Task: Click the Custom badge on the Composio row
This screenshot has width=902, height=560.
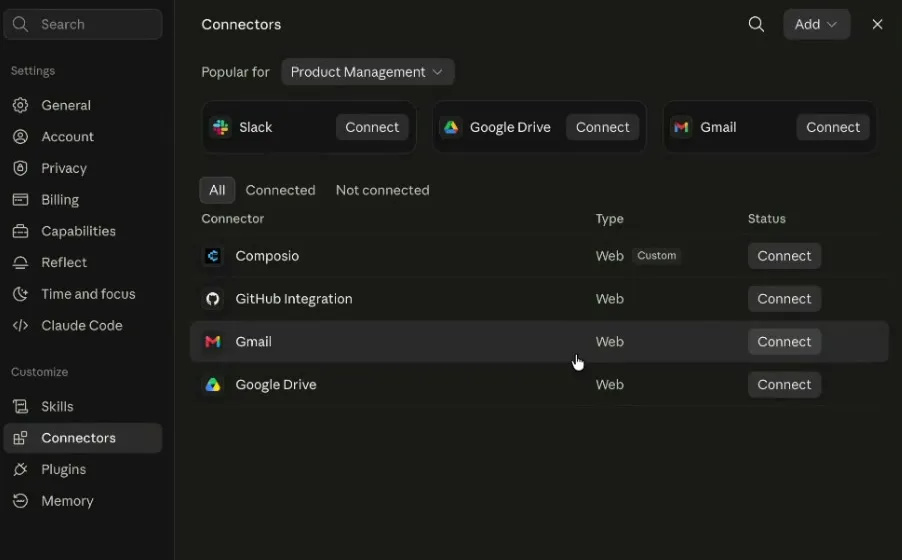Action: pos(656,256)
